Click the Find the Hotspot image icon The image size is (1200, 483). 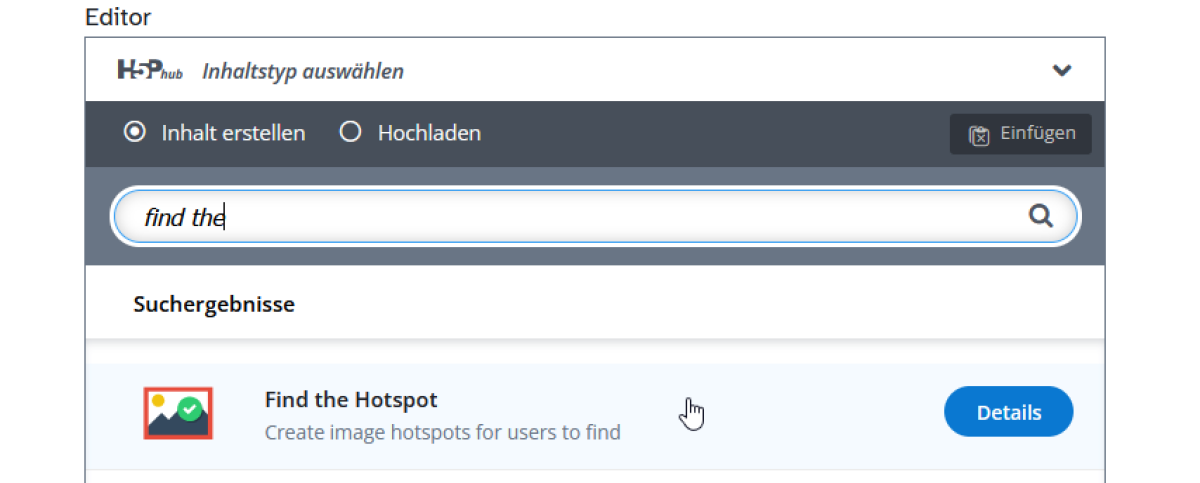(178, 413)
